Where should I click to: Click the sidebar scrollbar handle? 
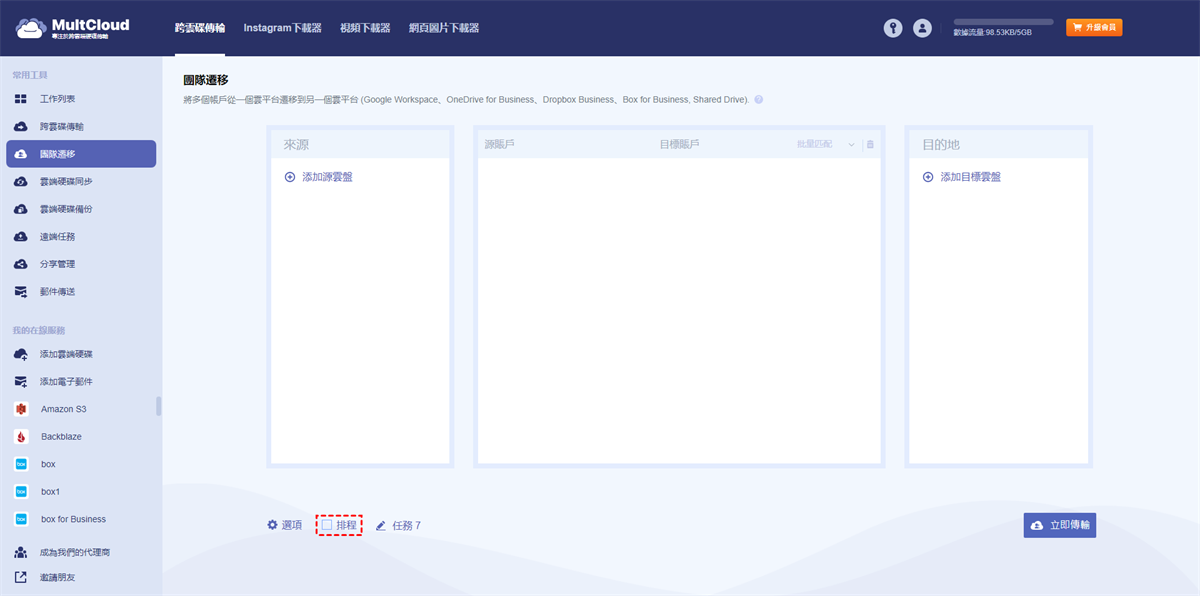[x=159, y=406]
